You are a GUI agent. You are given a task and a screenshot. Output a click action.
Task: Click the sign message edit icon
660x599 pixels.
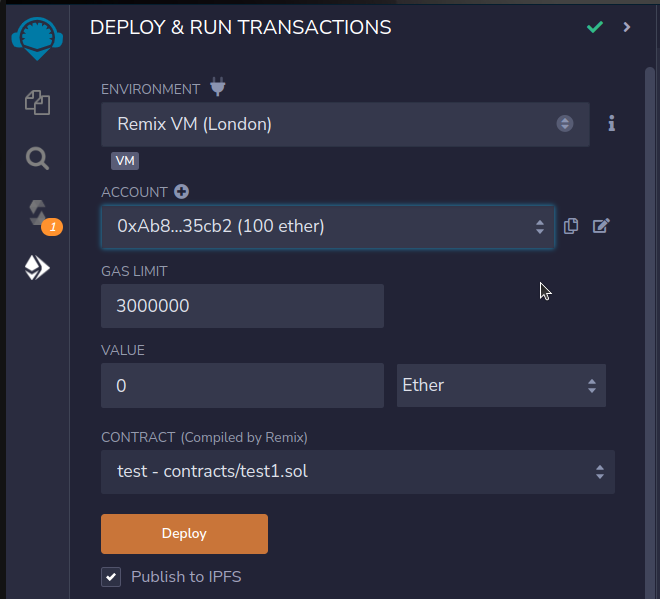pos(601,226)
